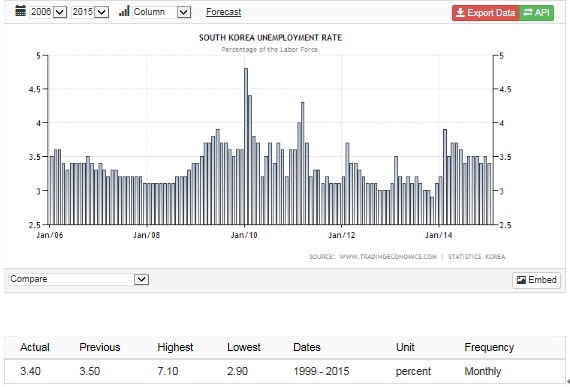Open the end year 2015 dropdown
The image size is (570, 387).
point(90,12)
